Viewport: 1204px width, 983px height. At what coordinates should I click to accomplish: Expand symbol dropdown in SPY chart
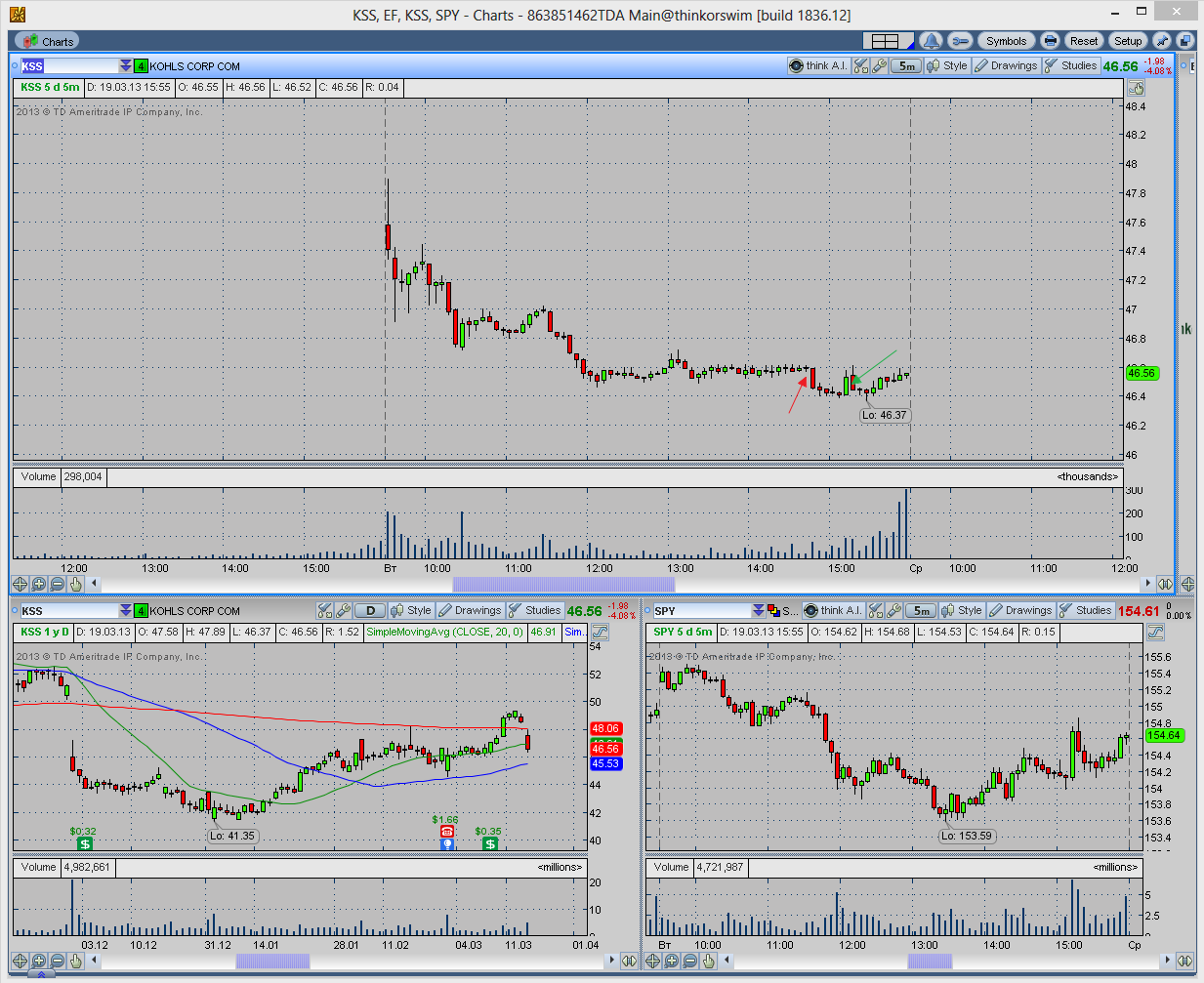[x=759, y=610]
